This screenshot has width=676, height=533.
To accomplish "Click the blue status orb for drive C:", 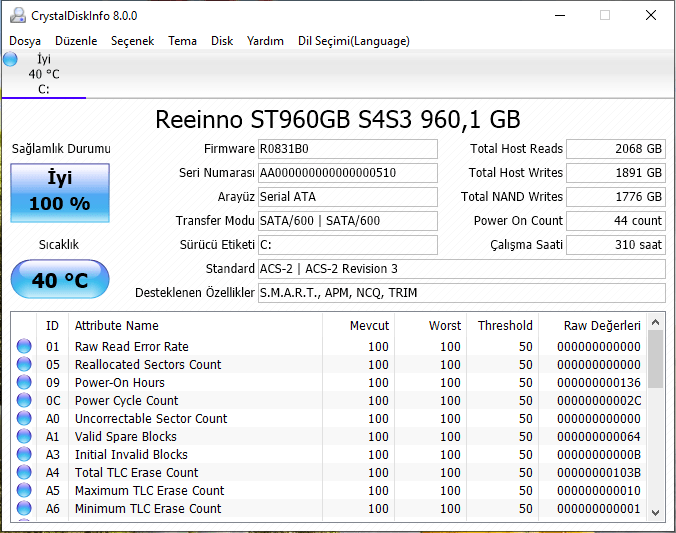I will [x=11, y=60].
